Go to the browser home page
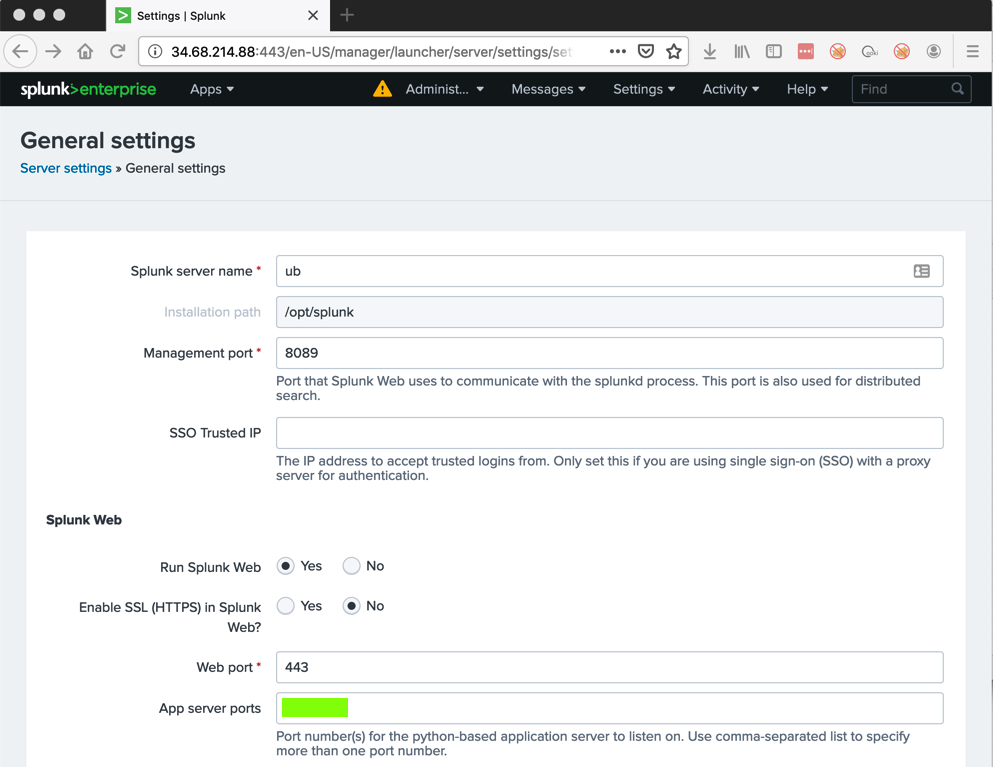Screen dimensions: 993x767 click(x=85, y=51)
